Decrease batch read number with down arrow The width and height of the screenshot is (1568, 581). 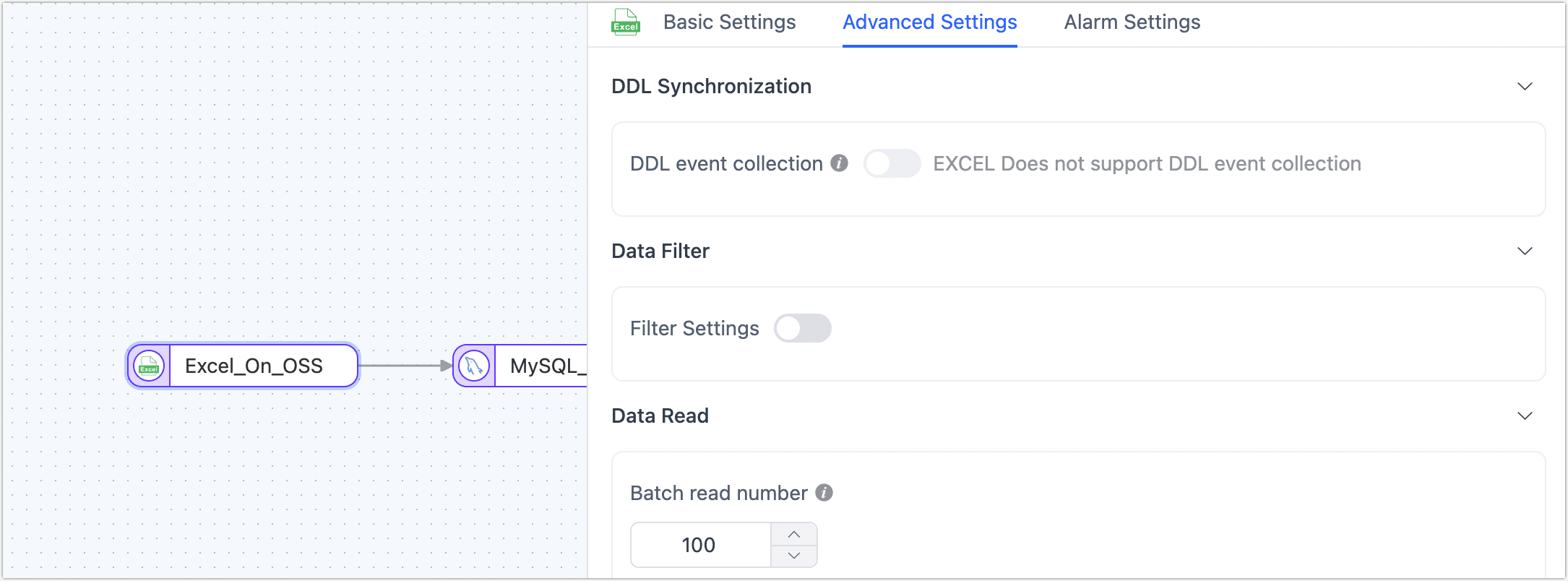[x=793, y=556]
